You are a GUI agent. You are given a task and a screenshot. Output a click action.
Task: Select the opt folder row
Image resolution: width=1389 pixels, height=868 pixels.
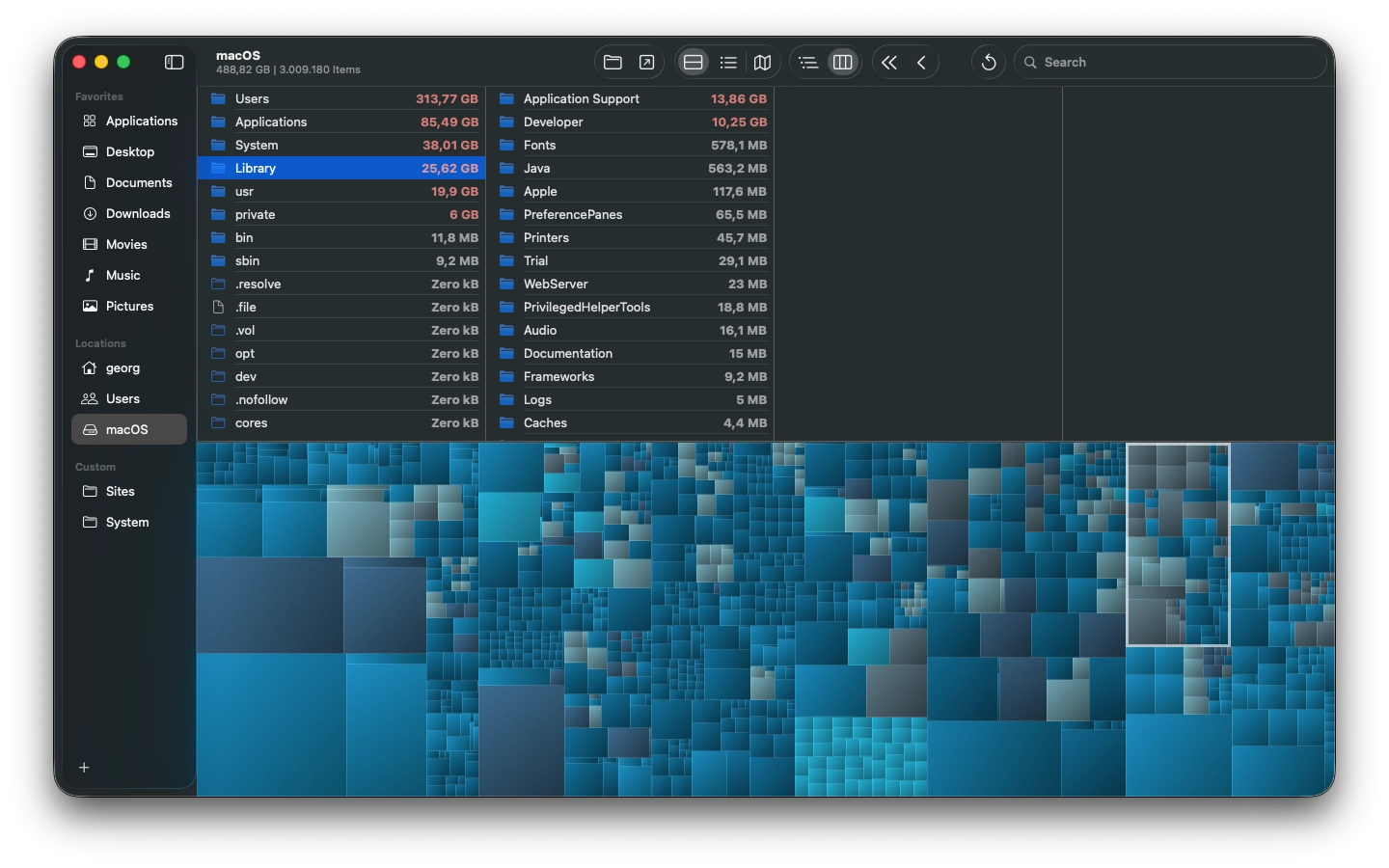pos(341,353)
